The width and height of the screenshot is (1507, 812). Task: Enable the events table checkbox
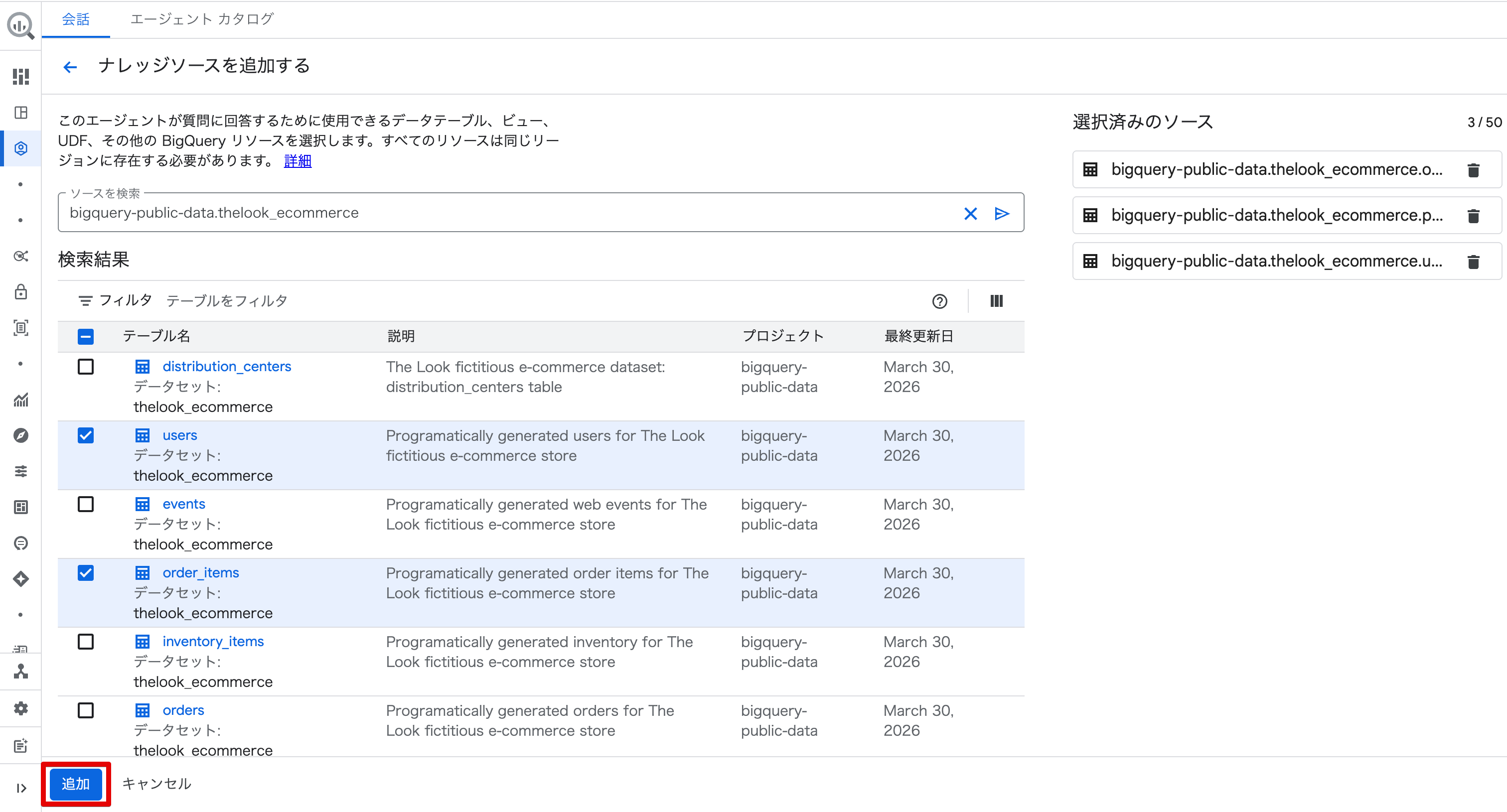[85, 504]
